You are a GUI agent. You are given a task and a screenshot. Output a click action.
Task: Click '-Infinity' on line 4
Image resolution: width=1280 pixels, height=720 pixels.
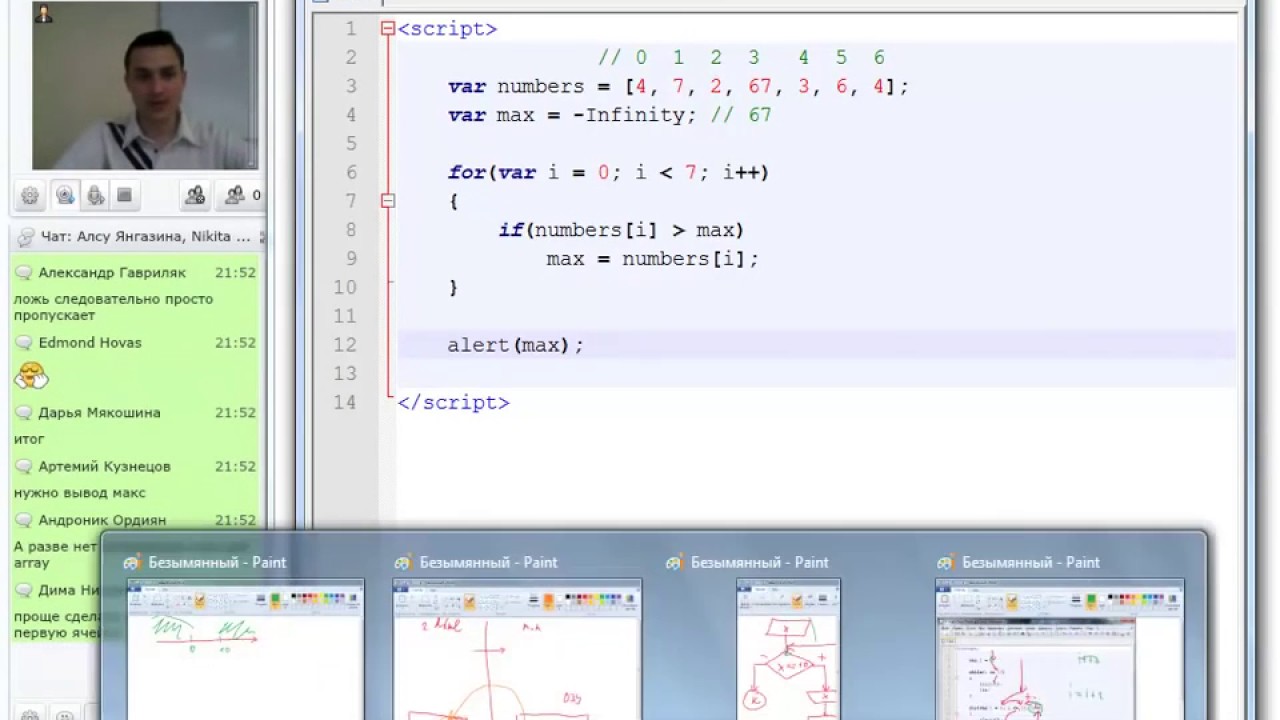coord(627,115)
